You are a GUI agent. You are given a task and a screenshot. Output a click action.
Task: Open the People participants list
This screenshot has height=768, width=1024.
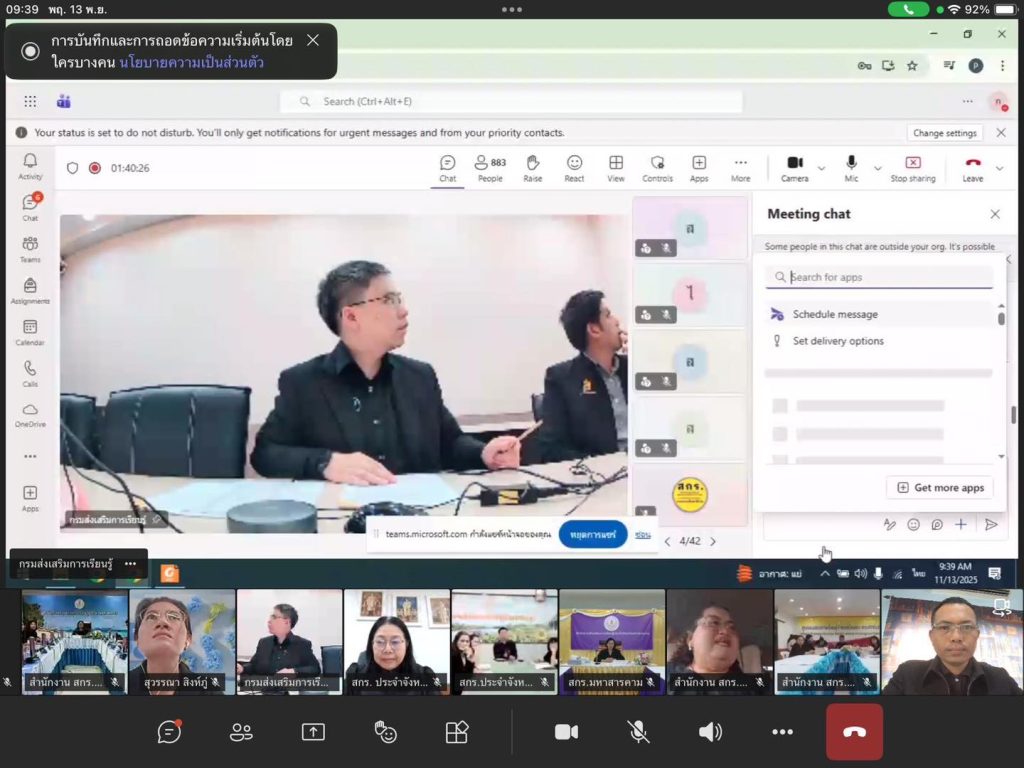click(x=490, y=166)
